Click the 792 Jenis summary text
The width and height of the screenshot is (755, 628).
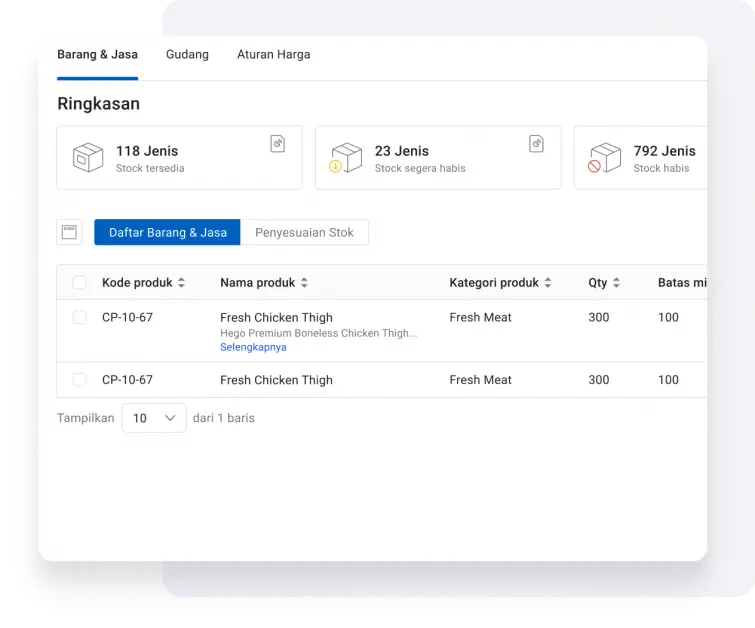pos(664,151)
